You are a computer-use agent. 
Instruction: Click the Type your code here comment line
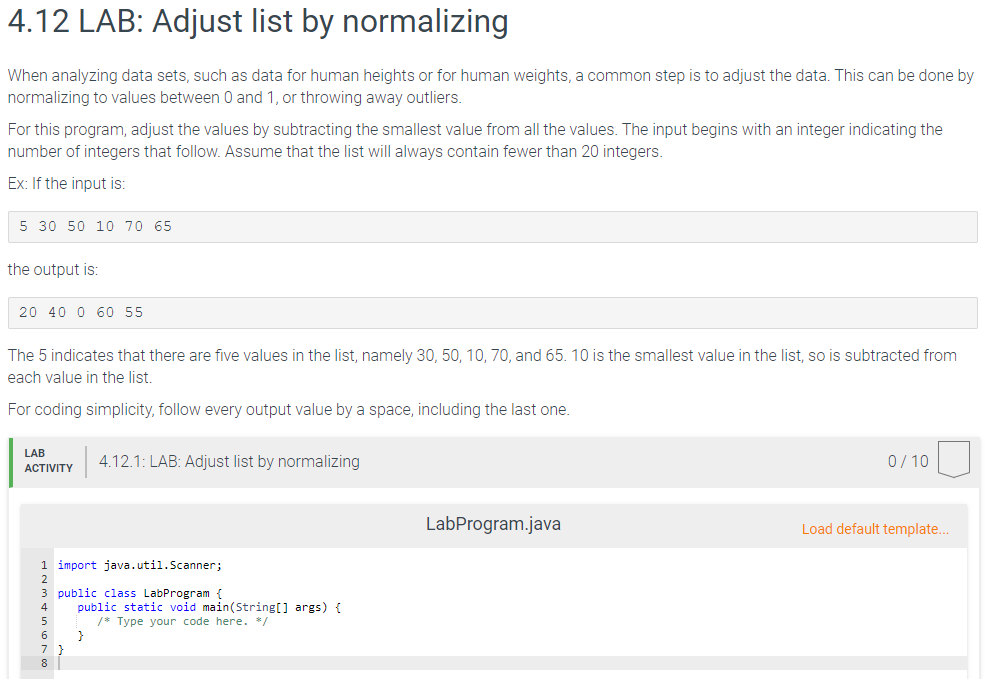(x=182, y=621)
